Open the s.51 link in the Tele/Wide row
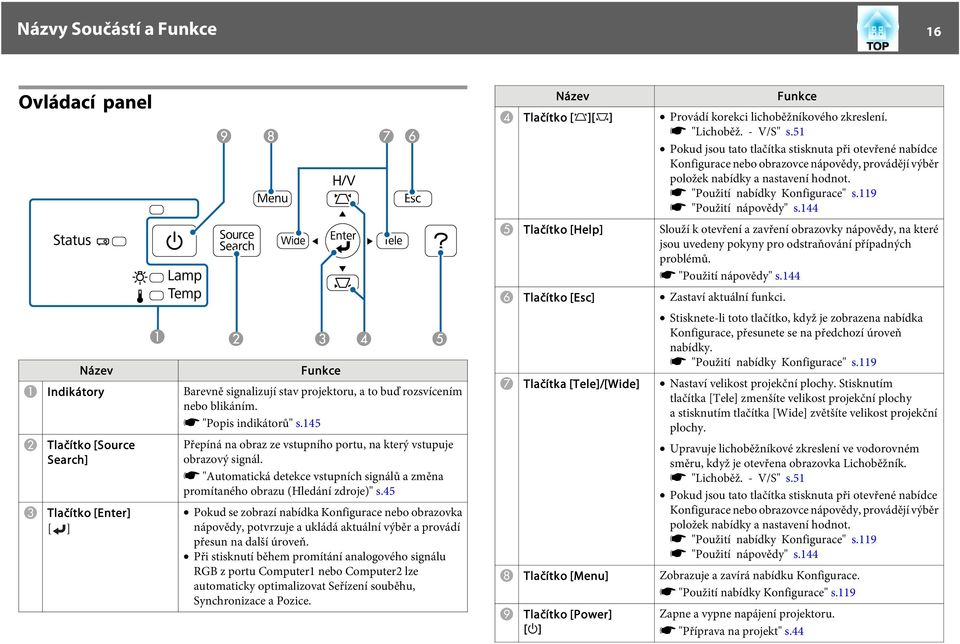Image resolution: width=960 pixels, height=644 pixels. pos(795,478)
